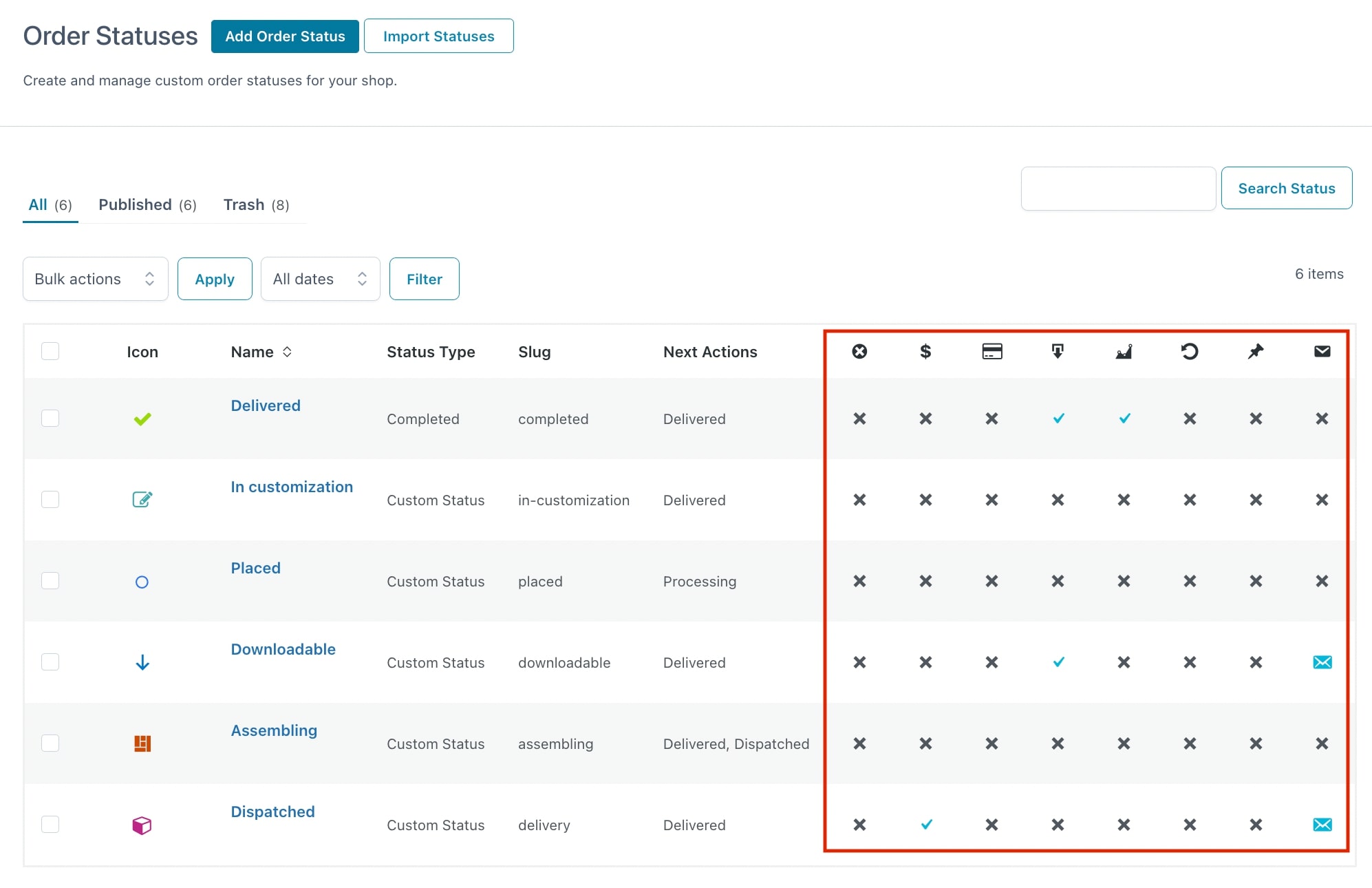
Task: Check the Placed row checkbox
Action: pos(50,580)
